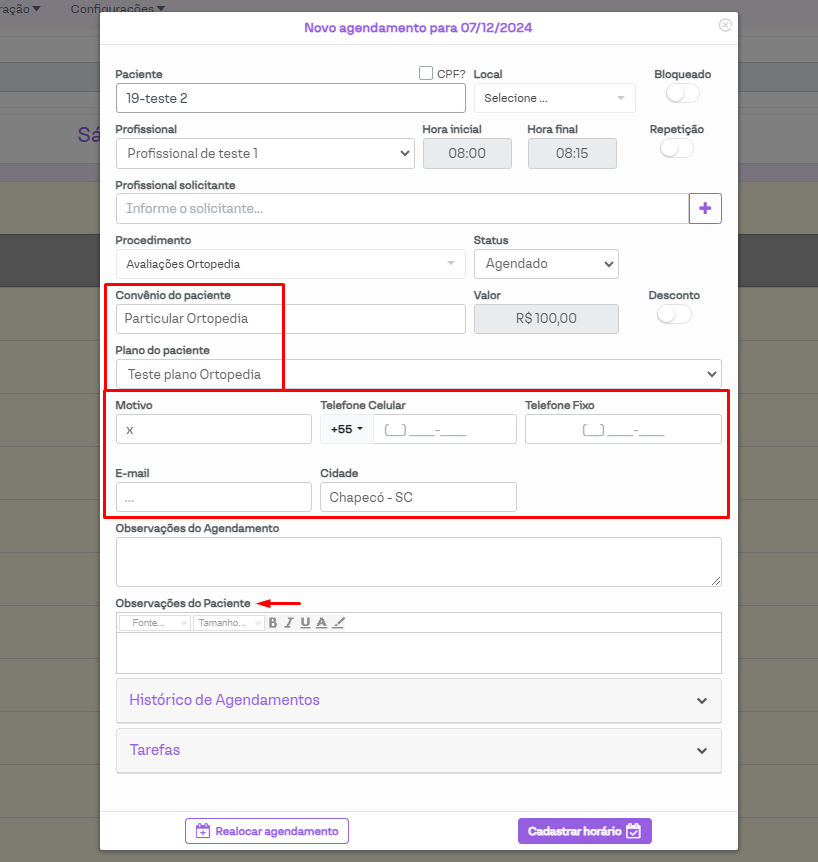Click the font color icon
Viewport: 818px width, 862px height.
321,623
